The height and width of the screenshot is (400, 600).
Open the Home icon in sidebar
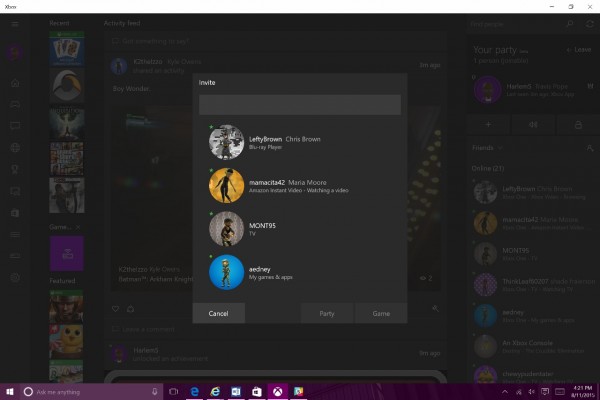click(15, 83)
